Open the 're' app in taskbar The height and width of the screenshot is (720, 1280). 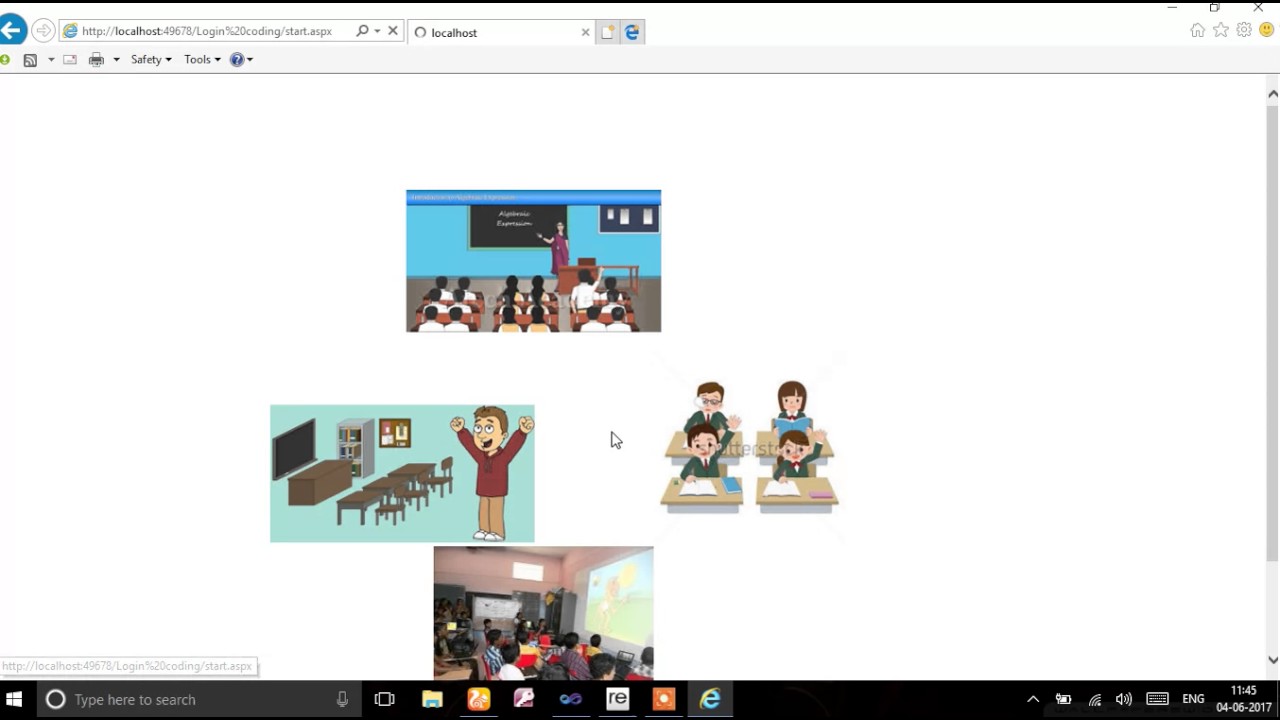[618, 700]
